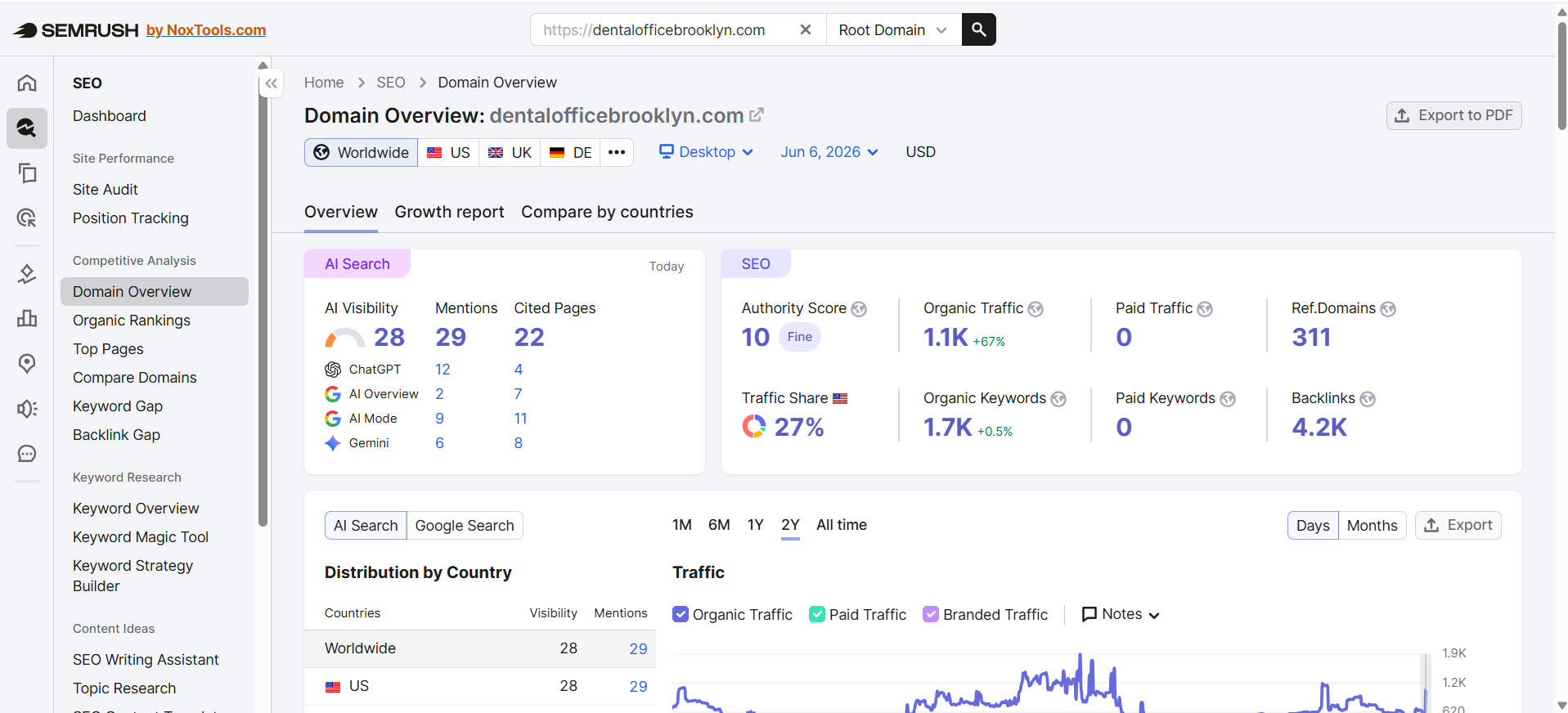Click the Worldwide row in distribution table
Viewport: 1568px width, 713px height.
click(480, 648)
